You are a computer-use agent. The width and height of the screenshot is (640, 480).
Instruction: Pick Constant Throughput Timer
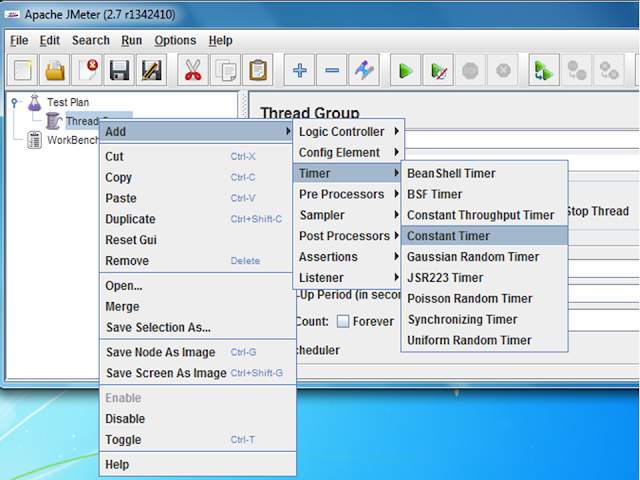(484, 215)
